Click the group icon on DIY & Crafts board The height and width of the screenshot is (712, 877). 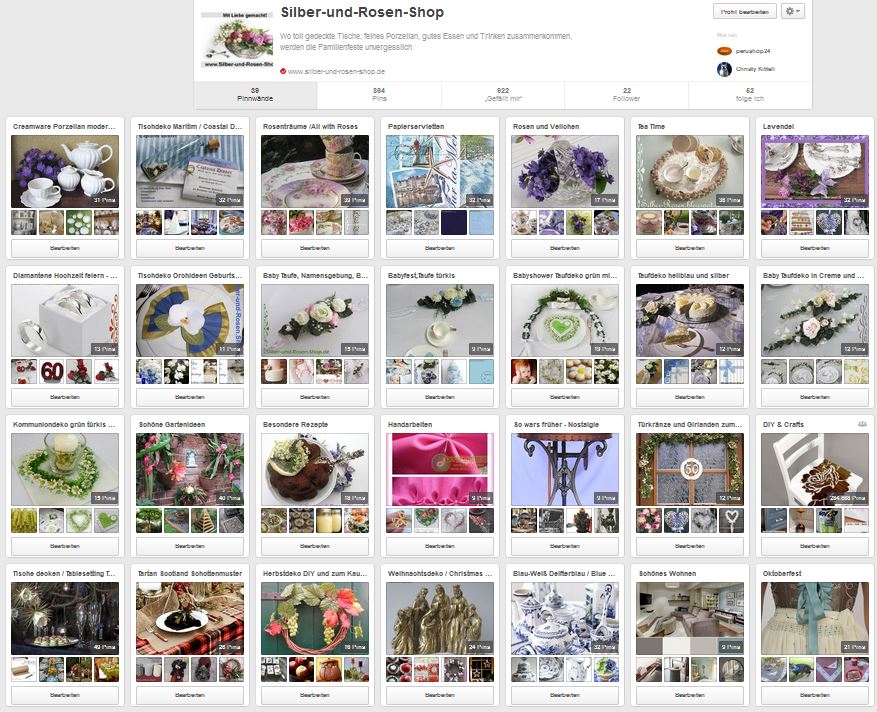click(862, 425)
